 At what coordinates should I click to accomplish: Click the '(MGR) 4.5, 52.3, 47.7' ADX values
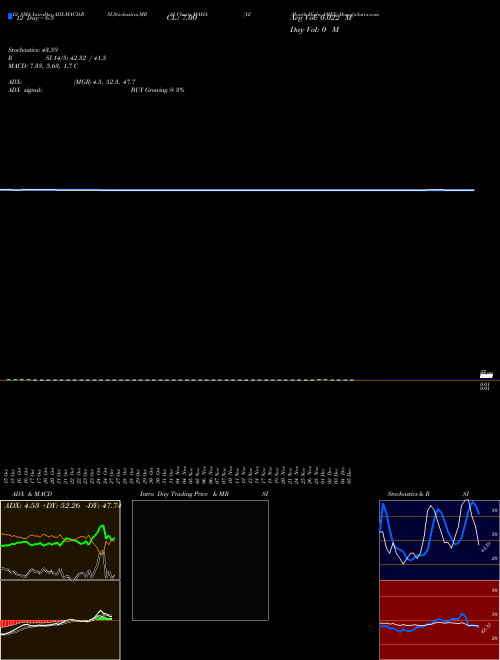(104, 82)
